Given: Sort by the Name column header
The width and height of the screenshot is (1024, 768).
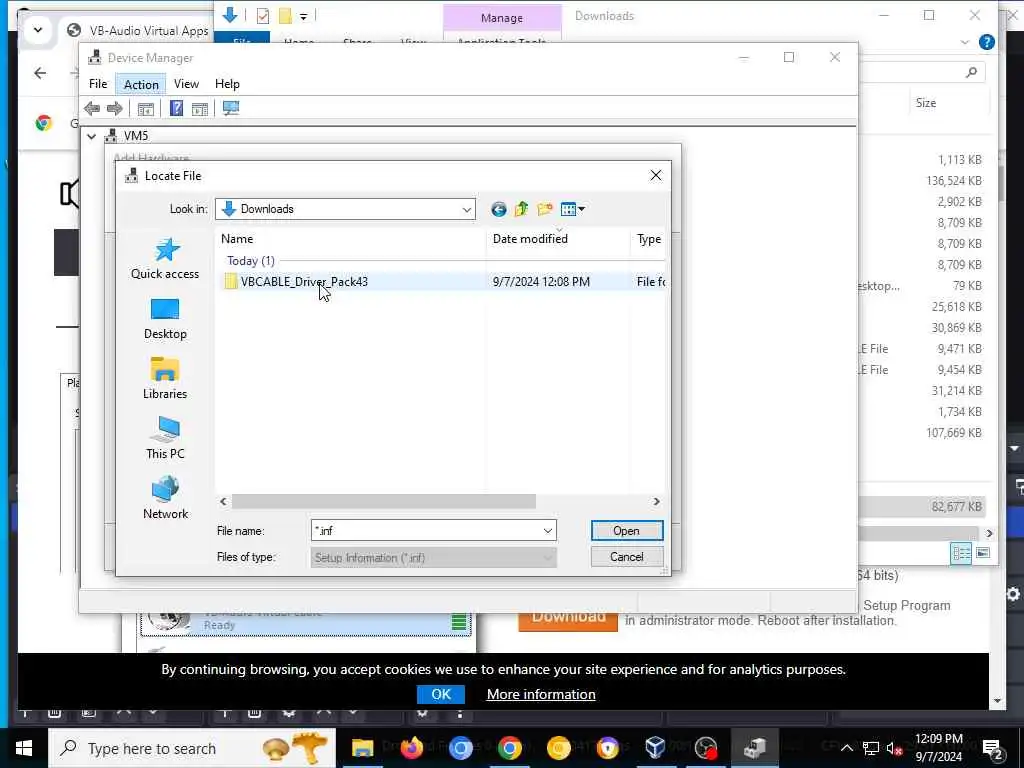Looking at the screenshot, I should [351, 239].
